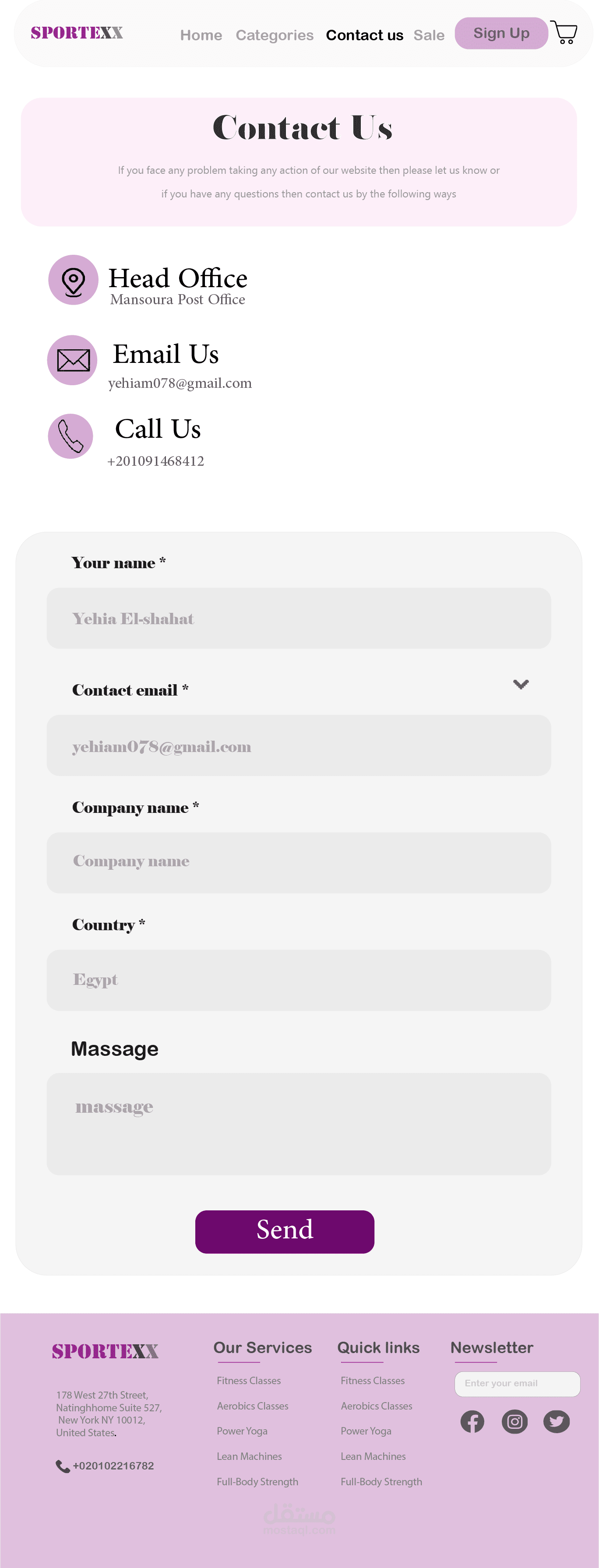The image size is (599, 1568).
Task: Open the Power Yoga link under Our Services
Action: (242, 1431)
